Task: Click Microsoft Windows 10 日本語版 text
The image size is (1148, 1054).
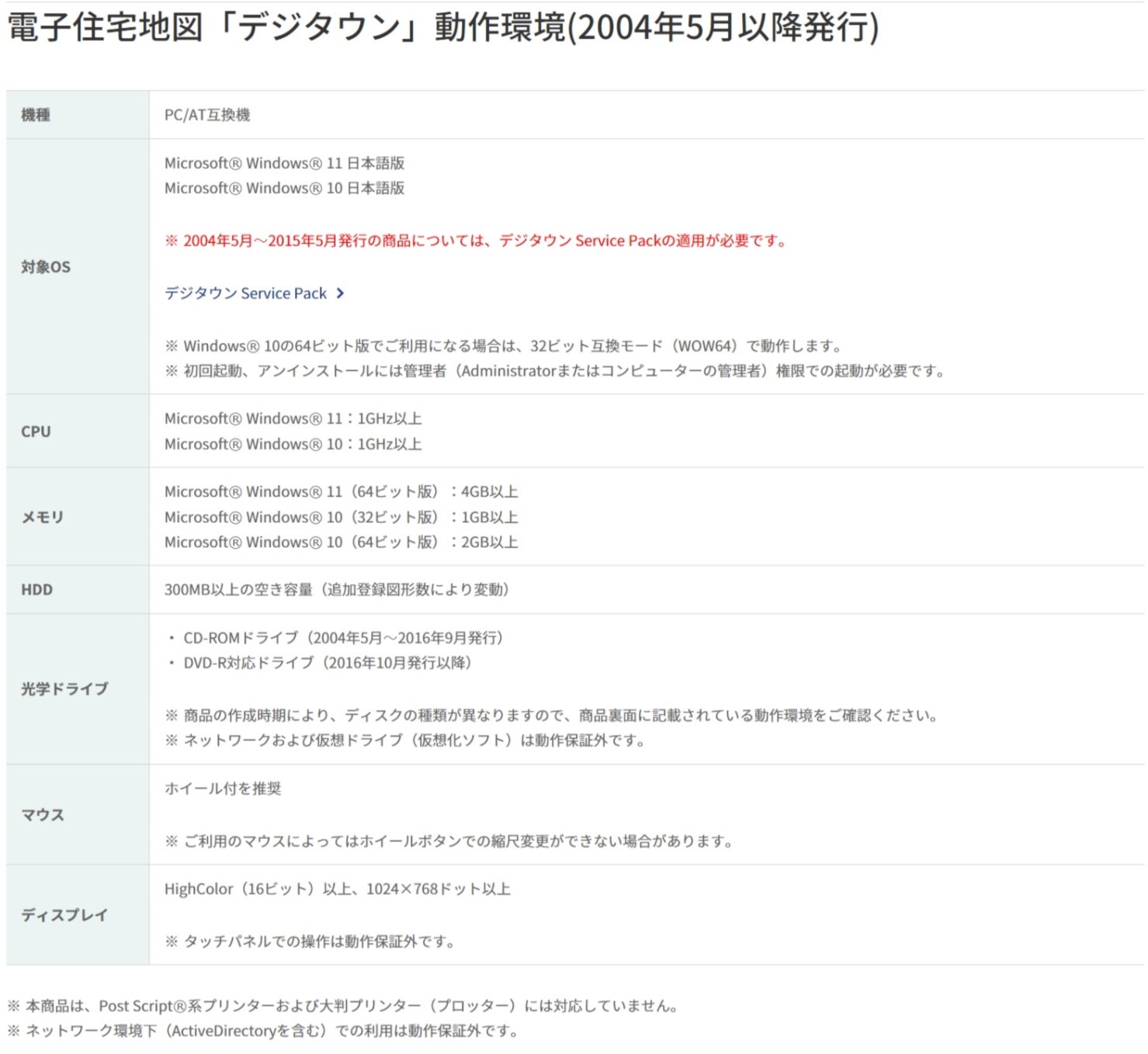Action: pyautogui.click(x=284, y=188)
